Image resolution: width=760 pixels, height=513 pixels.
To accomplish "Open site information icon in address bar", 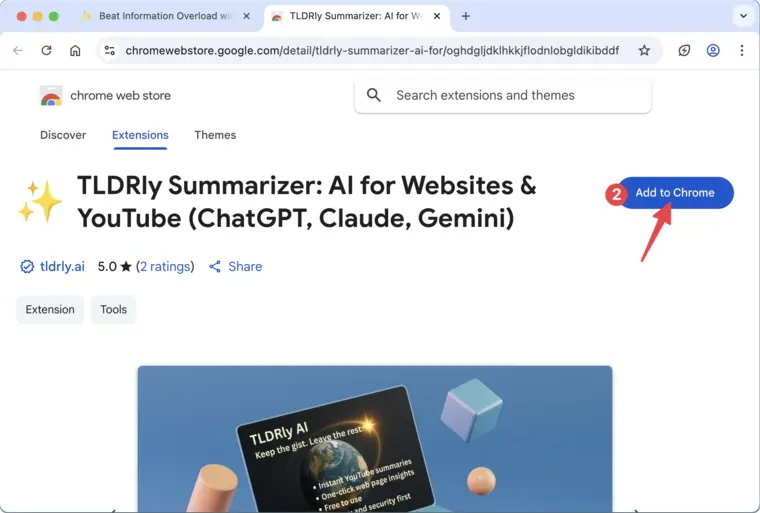I will point(110,50).
